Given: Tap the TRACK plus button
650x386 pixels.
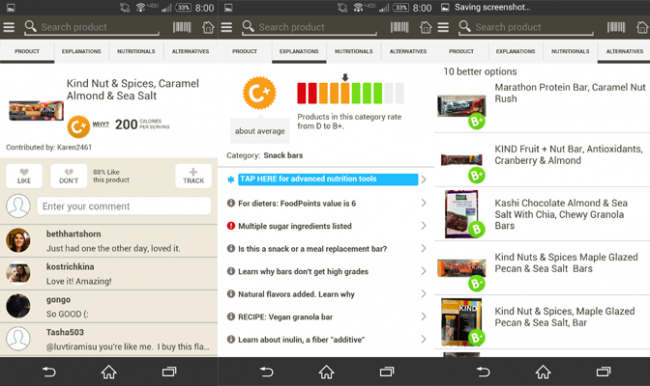Looking at the screenshot, I should (x=193, y=176).
